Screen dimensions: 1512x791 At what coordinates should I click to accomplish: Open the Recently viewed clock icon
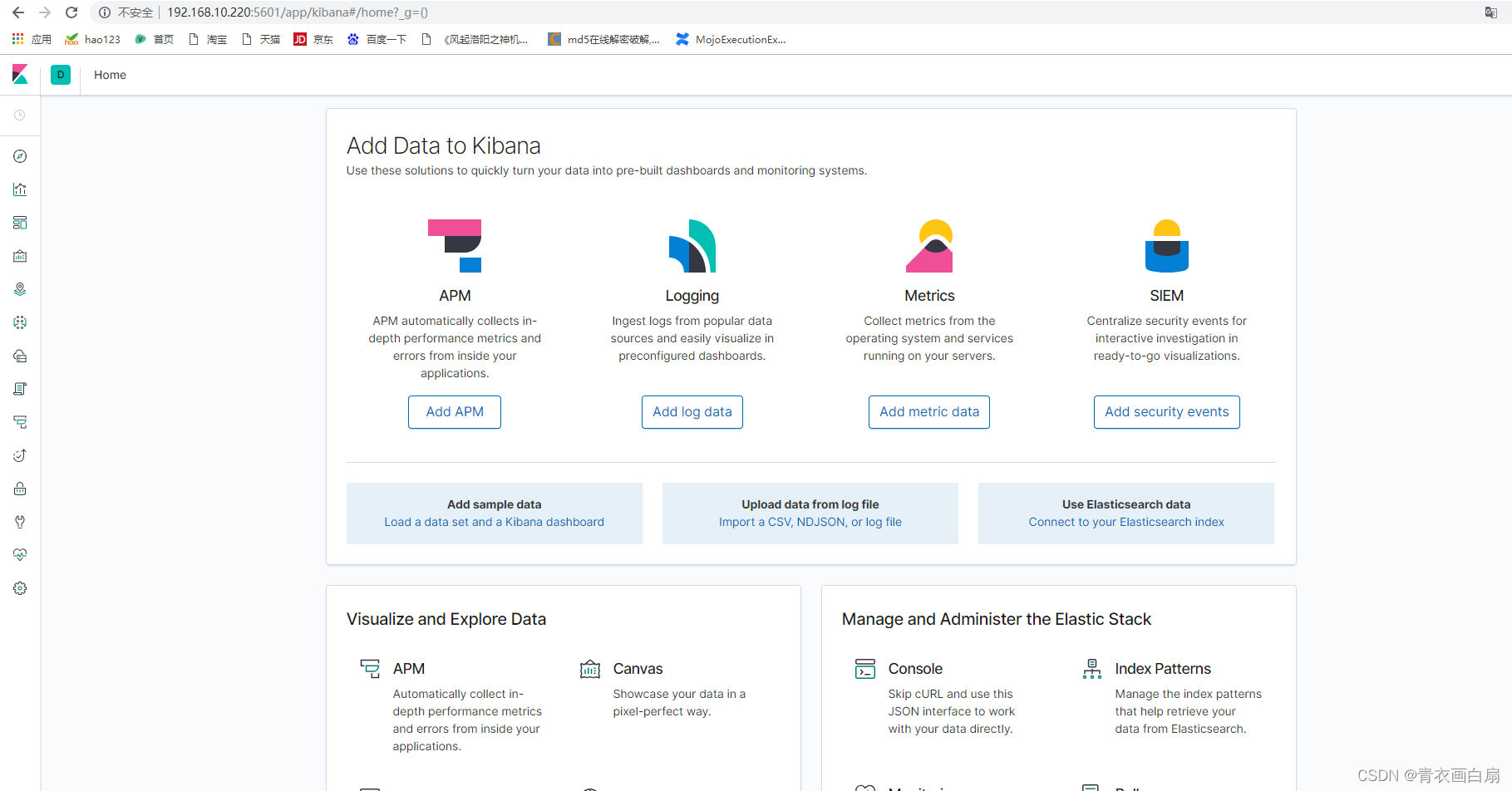coord(20,115)
